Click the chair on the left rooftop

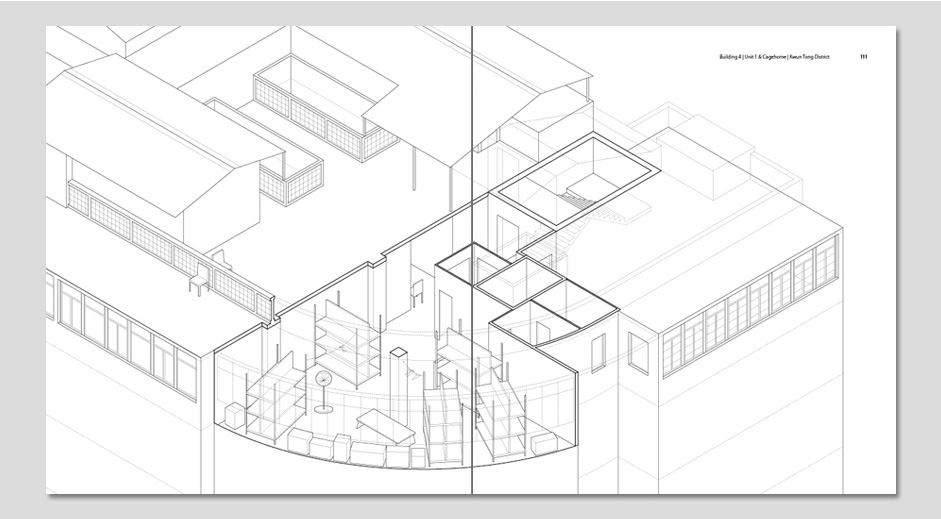[199, 277]
